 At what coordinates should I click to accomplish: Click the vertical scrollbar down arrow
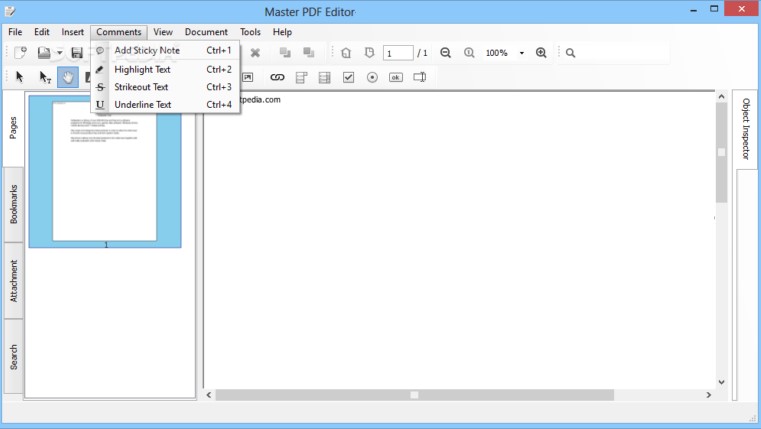(721, 382)
